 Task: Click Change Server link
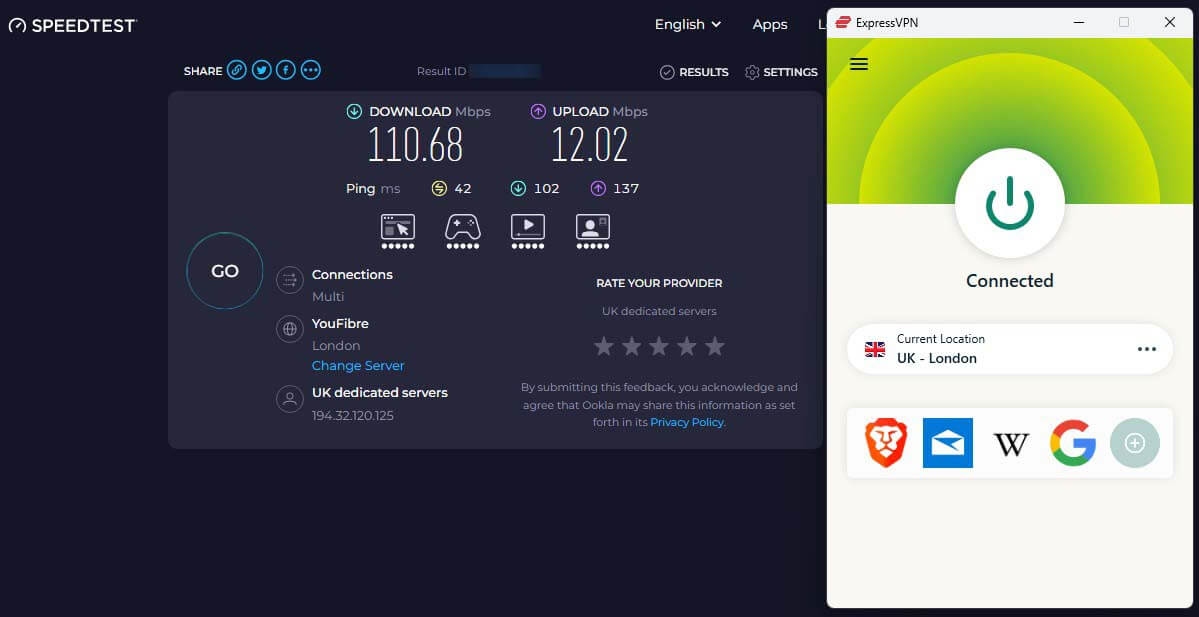[358, 365]
